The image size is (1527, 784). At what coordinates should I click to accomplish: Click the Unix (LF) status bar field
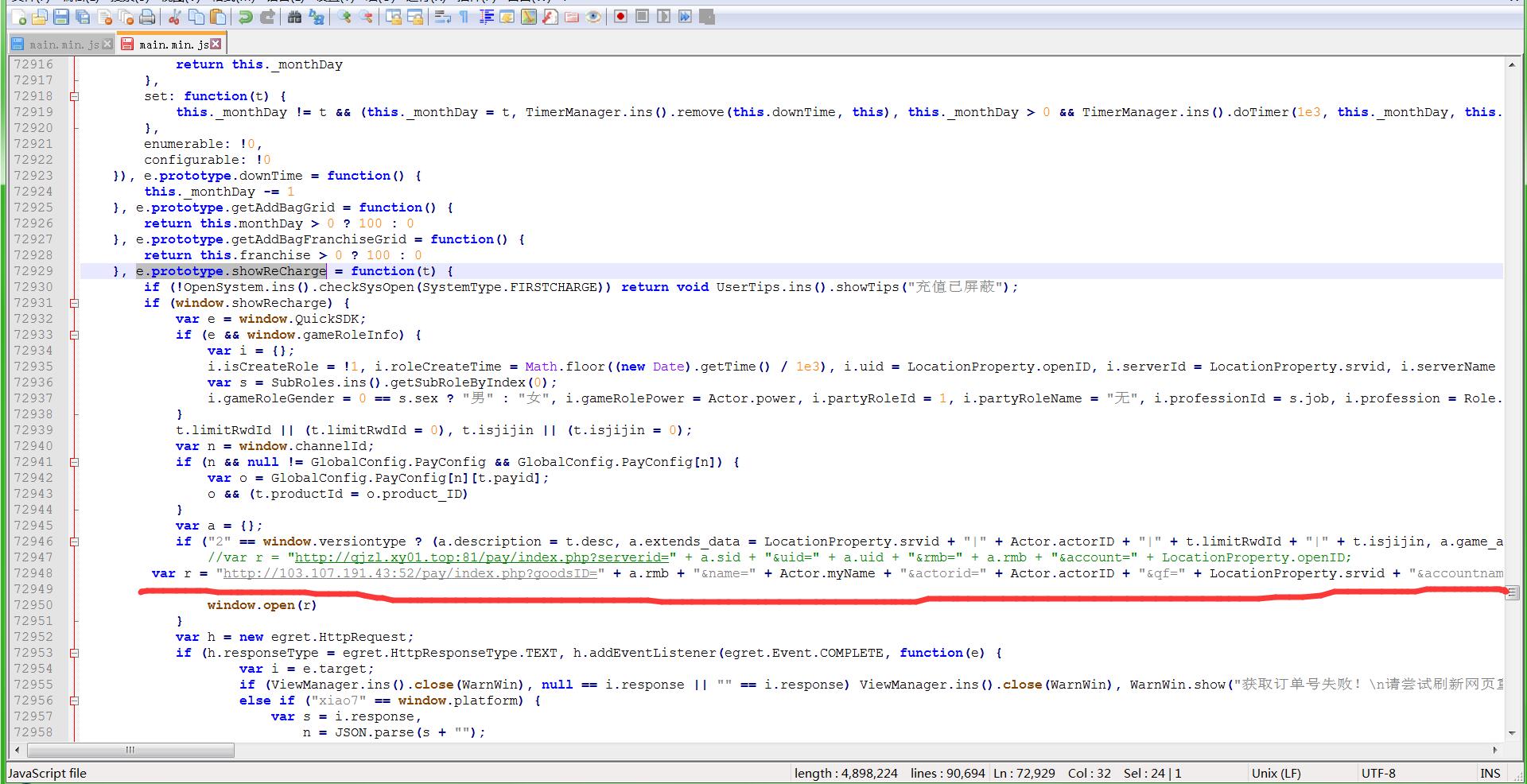pos(1276,773)
